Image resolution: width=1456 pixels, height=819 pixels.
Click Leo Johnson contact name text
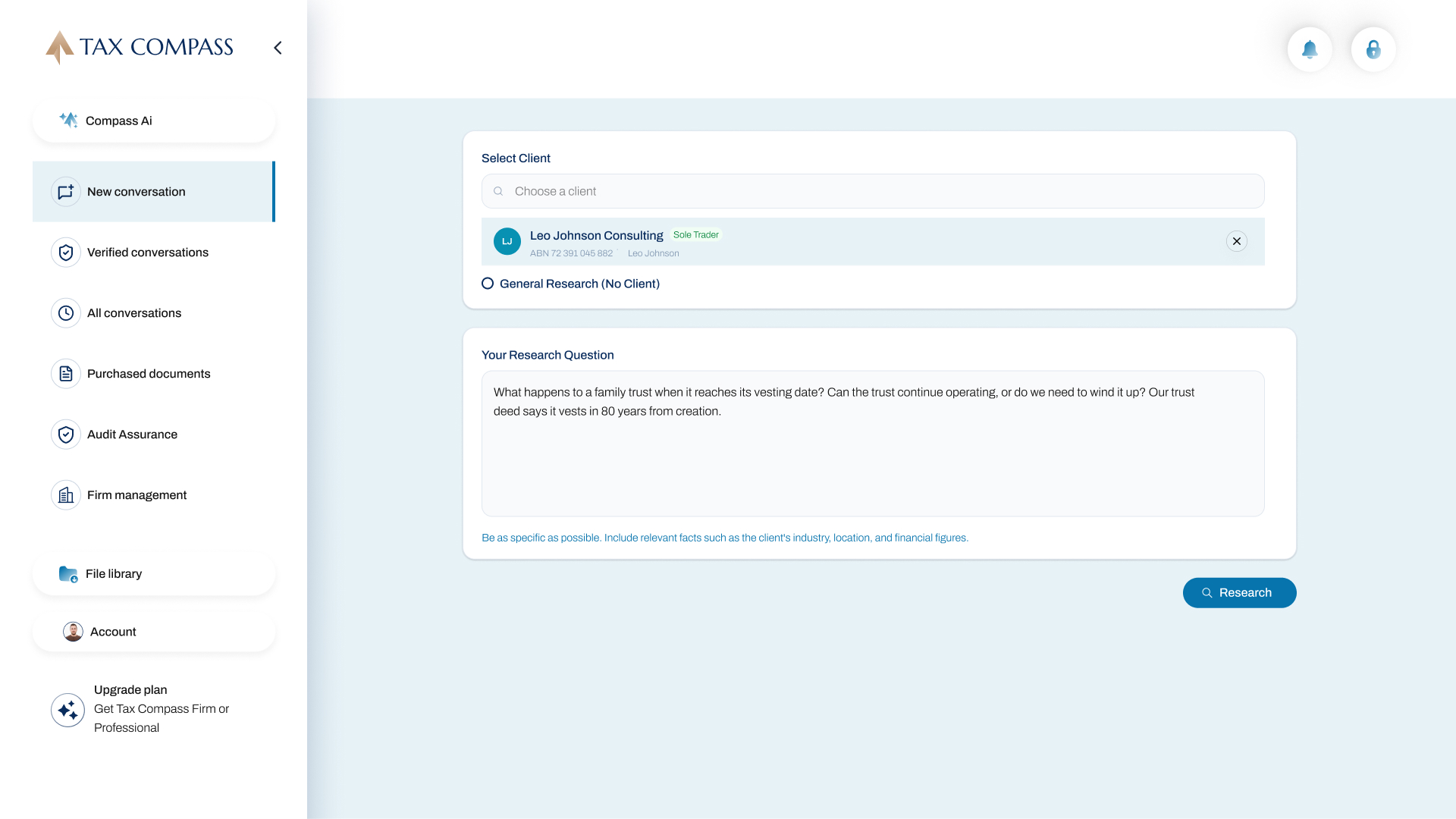654,254
